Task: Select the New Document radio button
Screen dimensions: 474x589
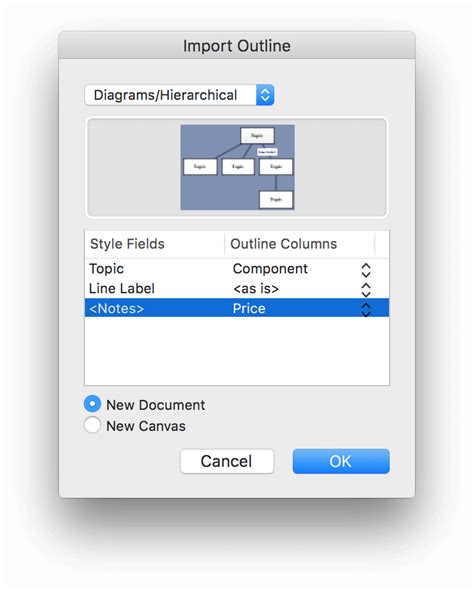Action: point(92,404)
